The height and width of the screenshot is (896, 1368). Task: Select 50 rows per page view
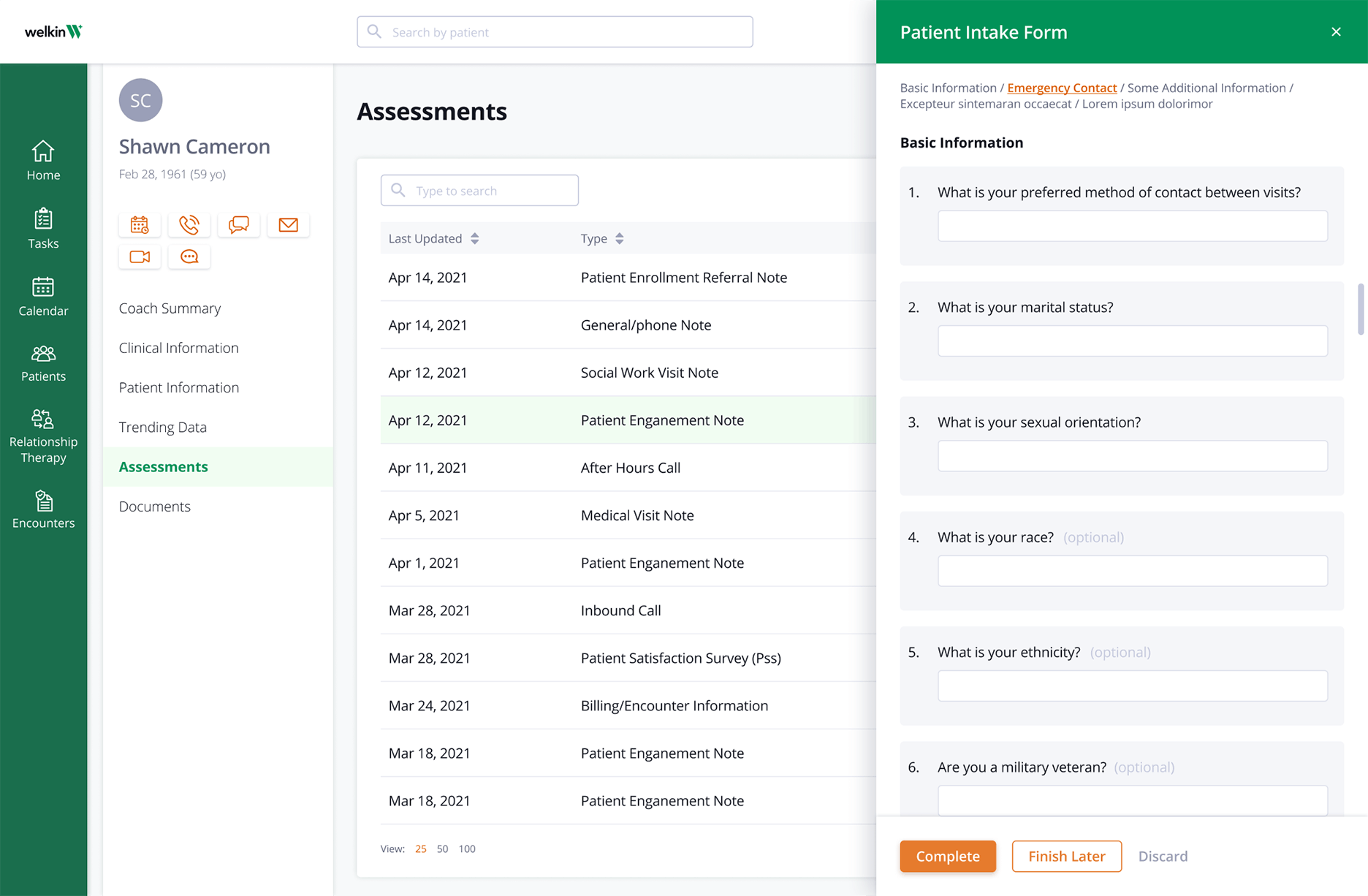(442, 848)
